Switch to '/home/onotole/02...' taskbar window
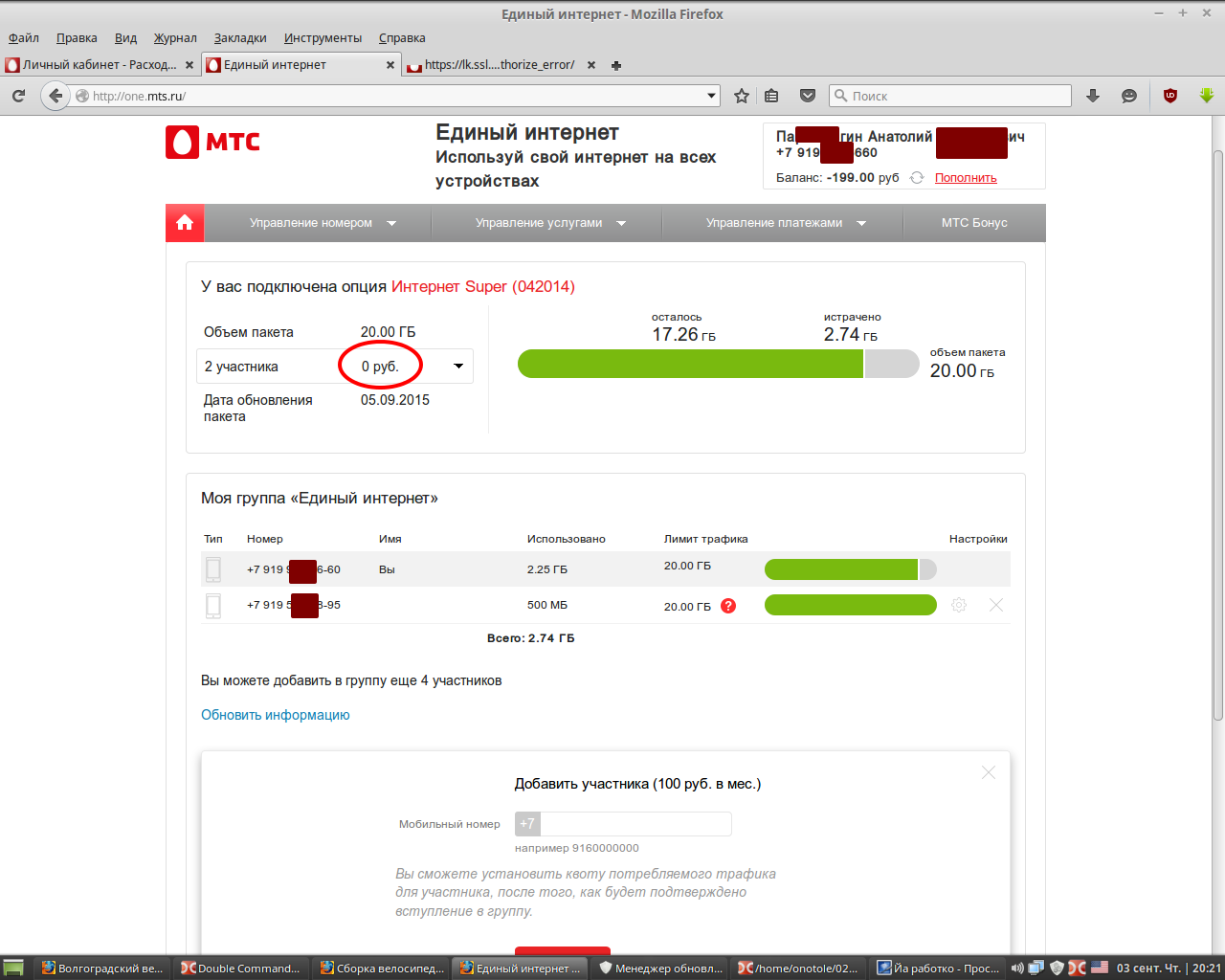The width and height of the screenshot is (1225, 980). point(799,969)
